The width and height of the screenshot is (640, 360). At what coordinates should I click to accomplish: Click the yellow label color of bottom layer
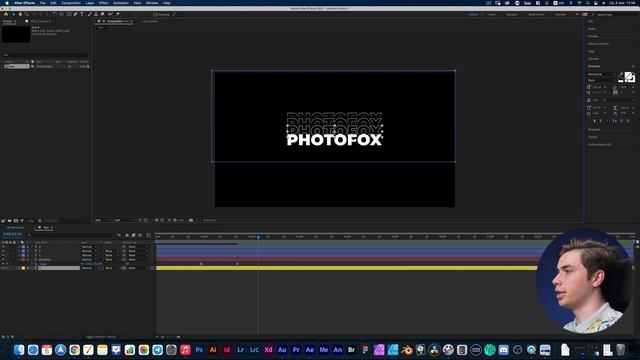click(x=23, y=268)
